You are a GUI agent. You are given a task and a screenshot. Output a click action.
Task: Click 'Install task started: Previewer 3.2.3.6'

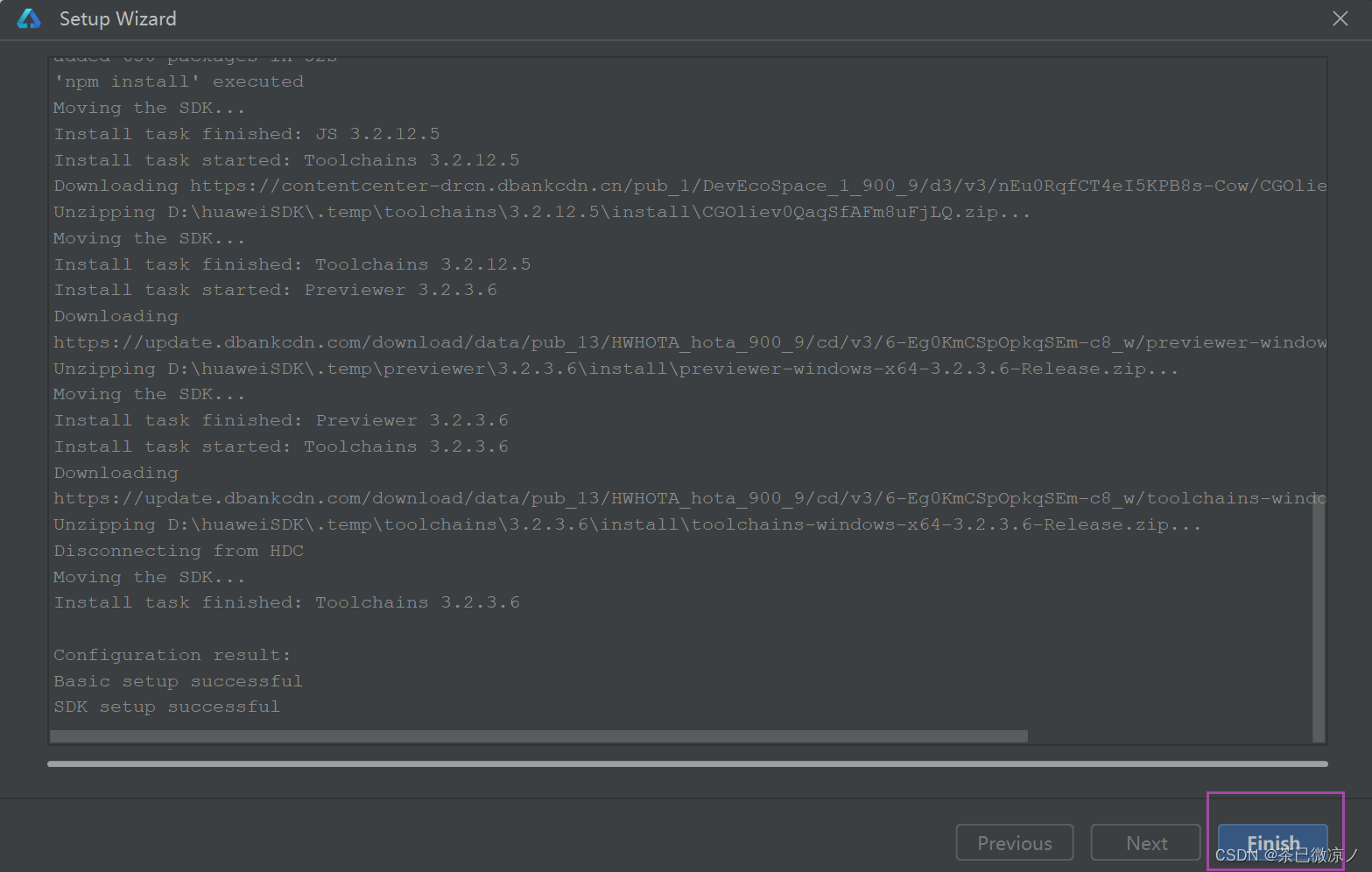(275, 290)
